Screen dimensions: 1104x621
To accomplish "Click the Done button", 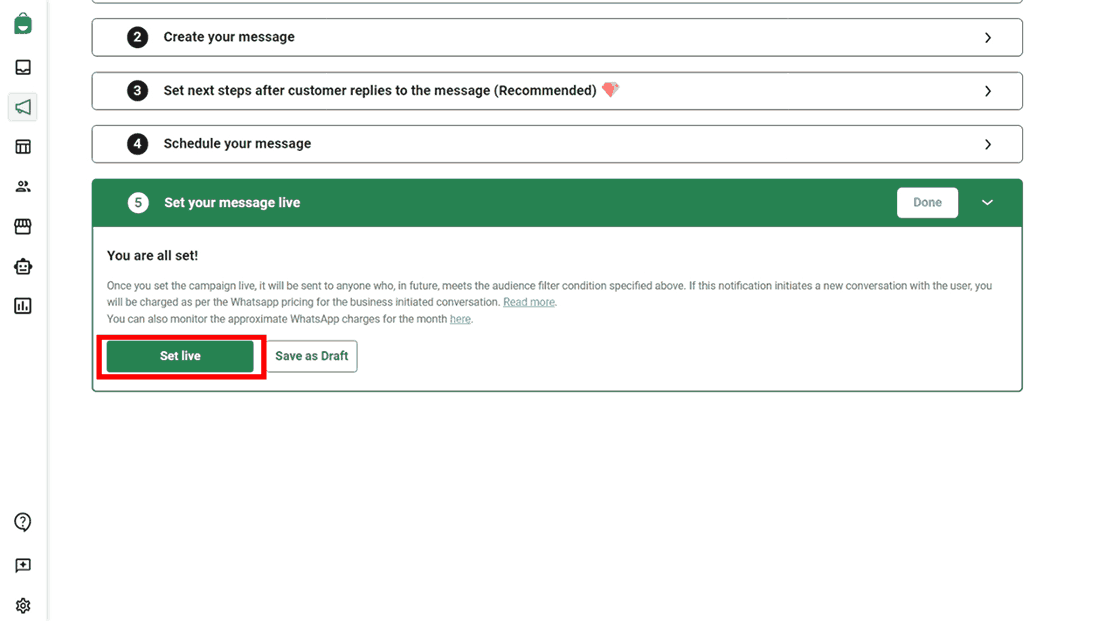I will (927, 203).
